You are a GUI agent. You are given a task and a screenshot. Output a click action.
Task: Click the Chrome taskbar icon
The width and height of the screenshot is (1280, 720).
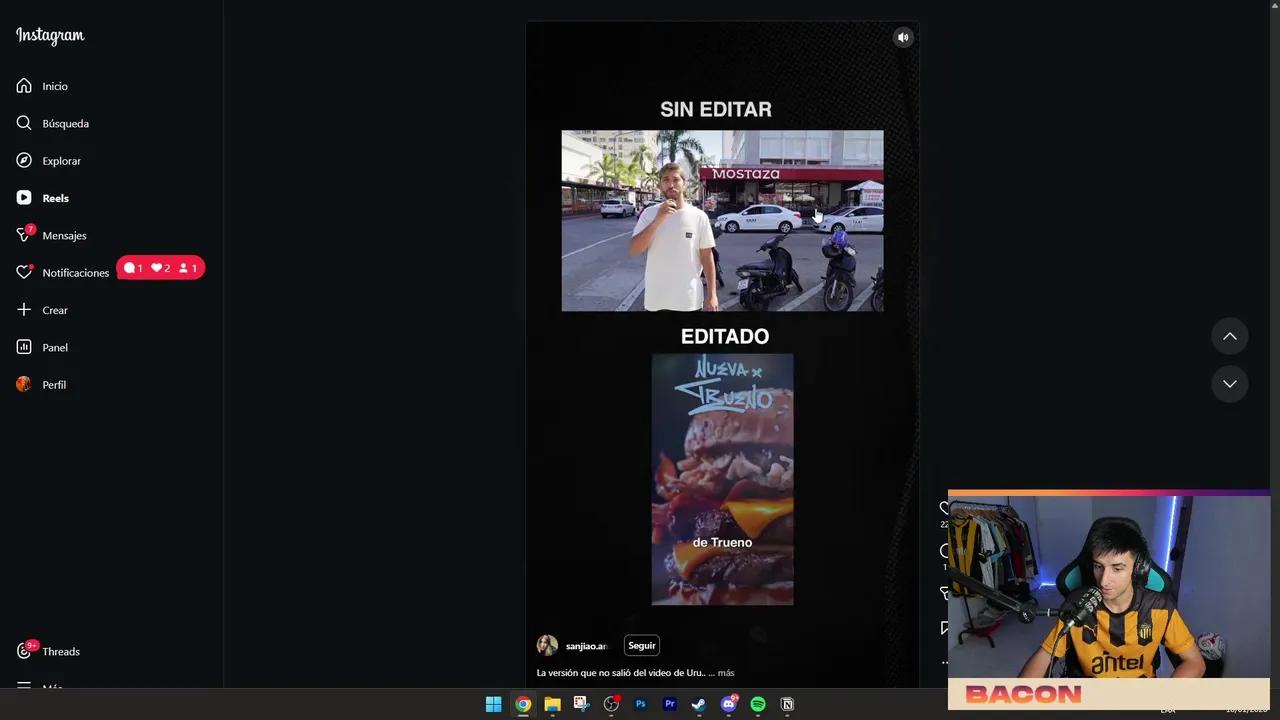[x=523, y=704]
